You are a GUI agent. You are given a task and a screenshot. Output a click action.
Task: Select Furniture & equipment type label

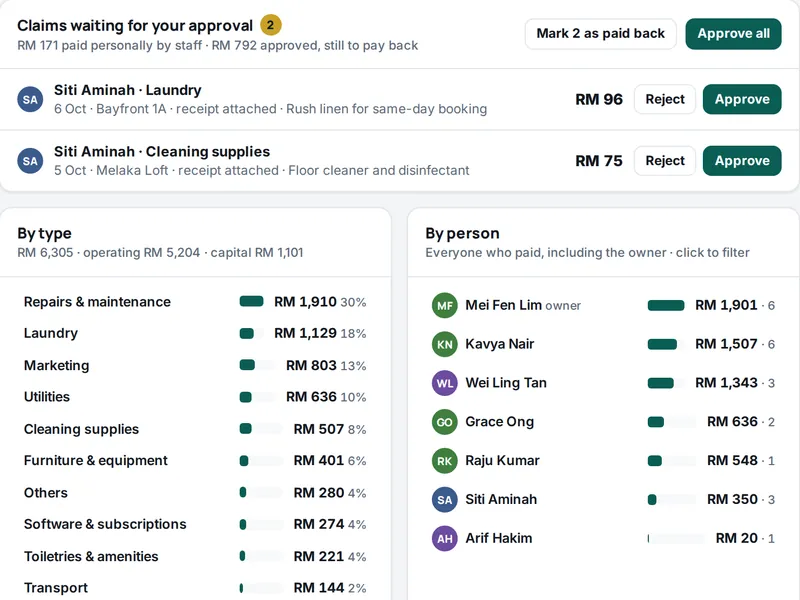(x=95, y=460)
